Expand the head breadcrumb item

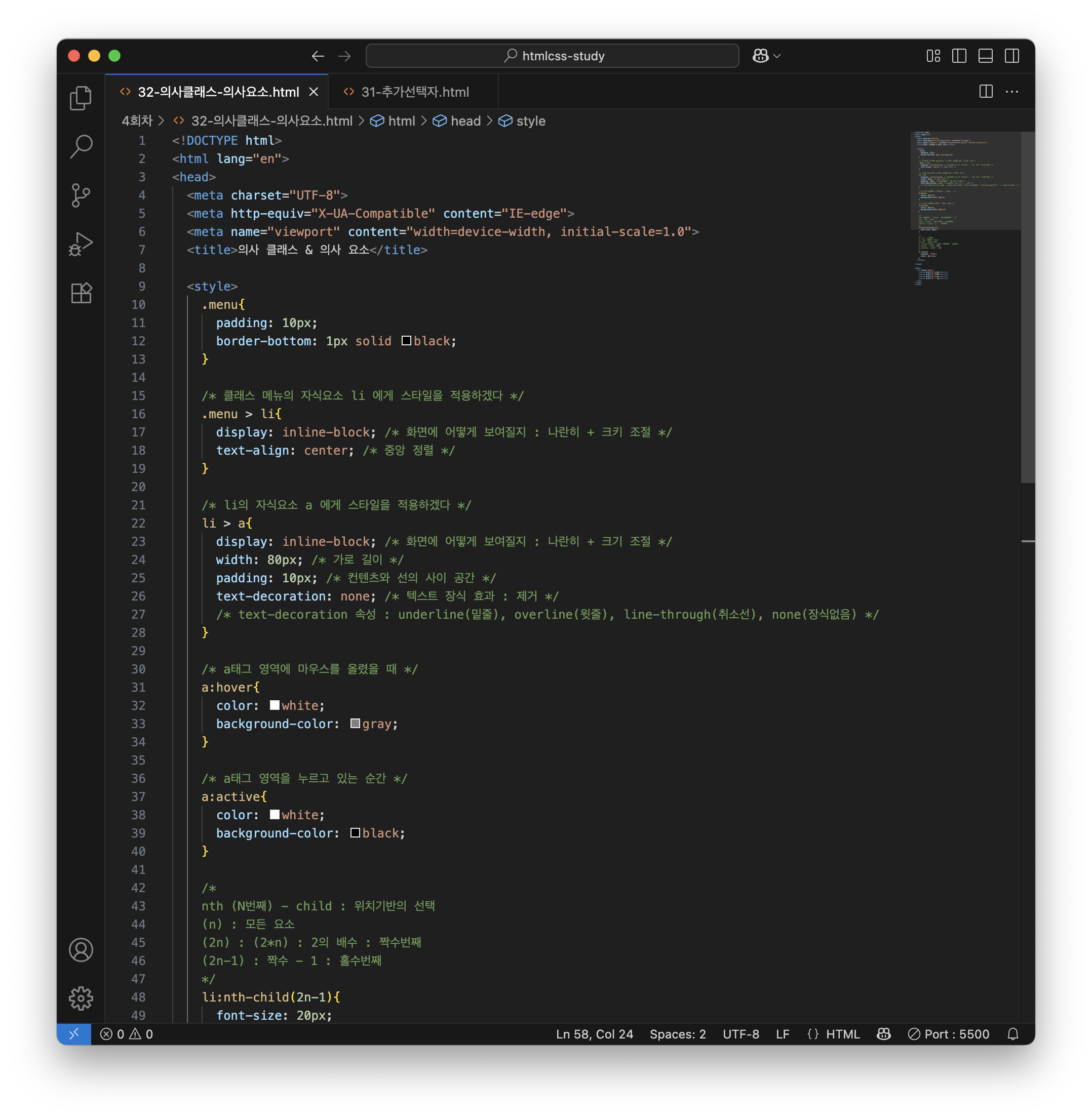pos(465,121)
